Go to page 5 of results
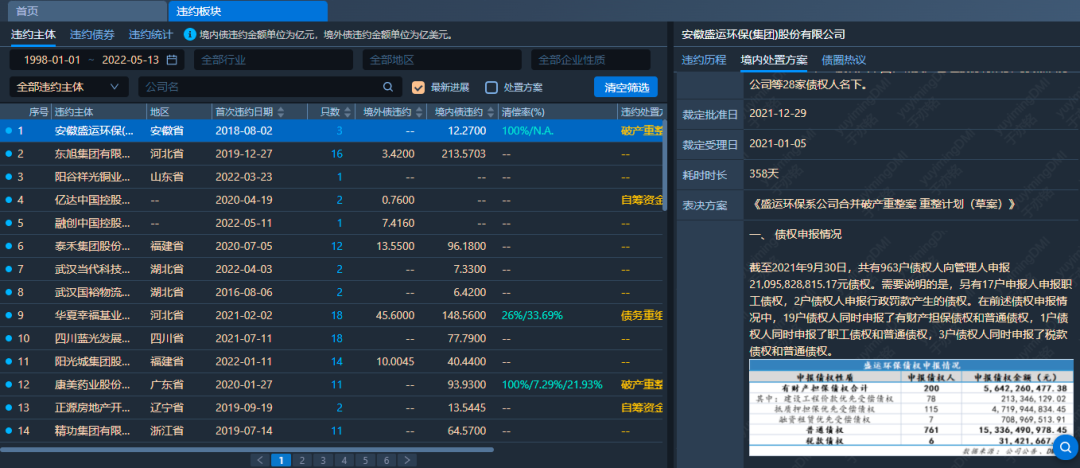1080x468 pixels. click(x=365, y=460)
